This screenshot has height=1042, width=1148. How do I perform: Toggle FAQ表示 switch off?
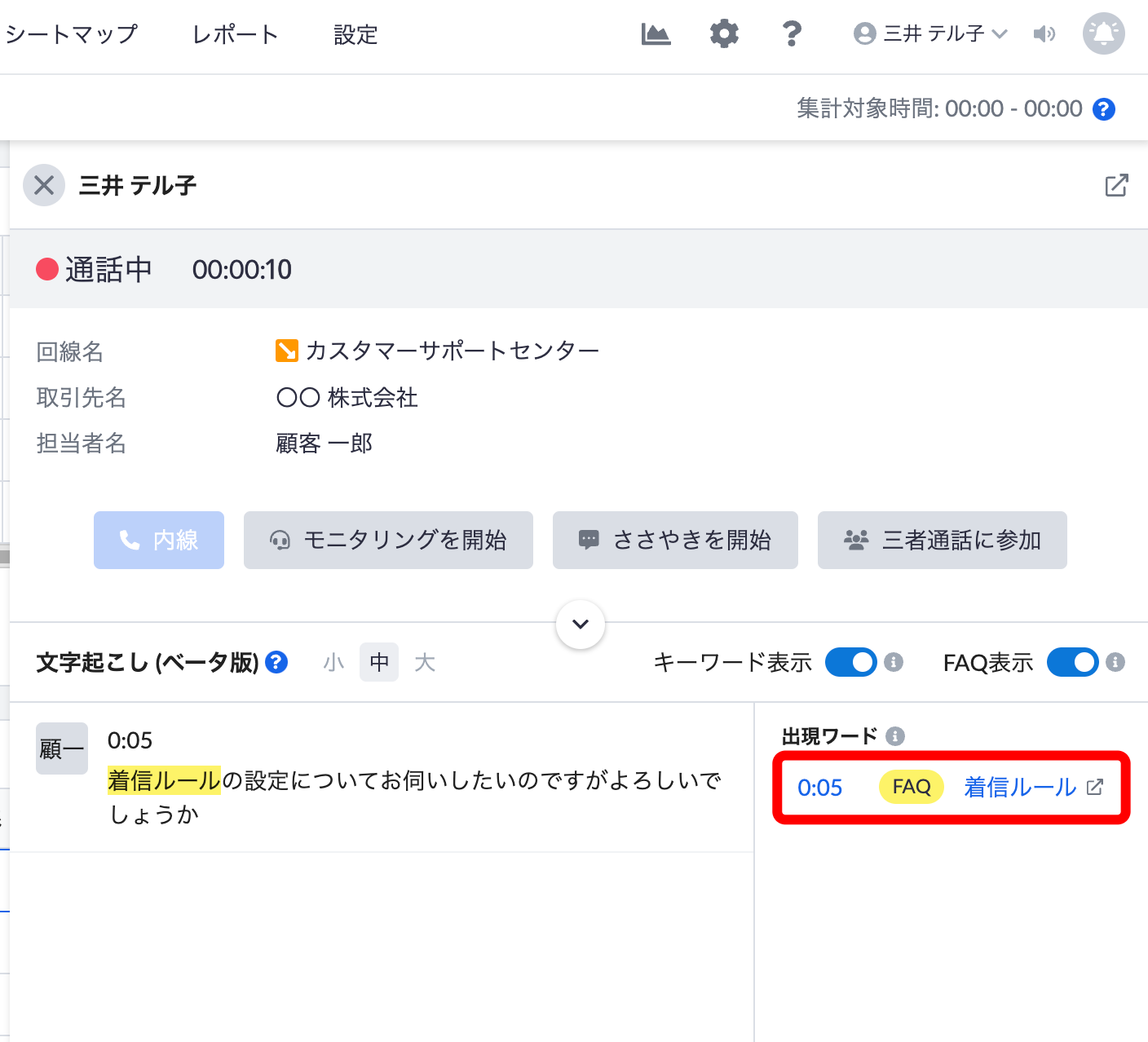click(1072, 662)
